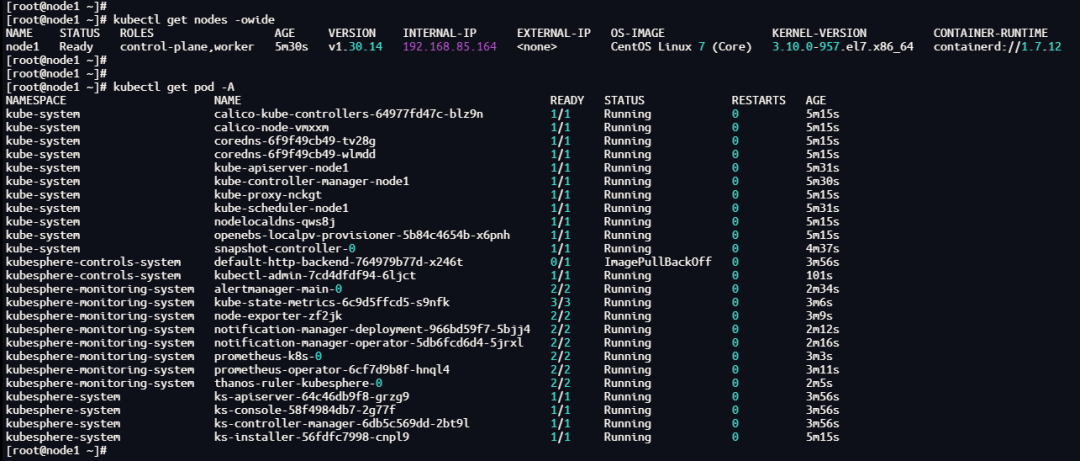Click pod name coredns-6f9f49cb49-wlmdd
The width and height of the screenshot is (1080, 461).
[x=295, y=154]
